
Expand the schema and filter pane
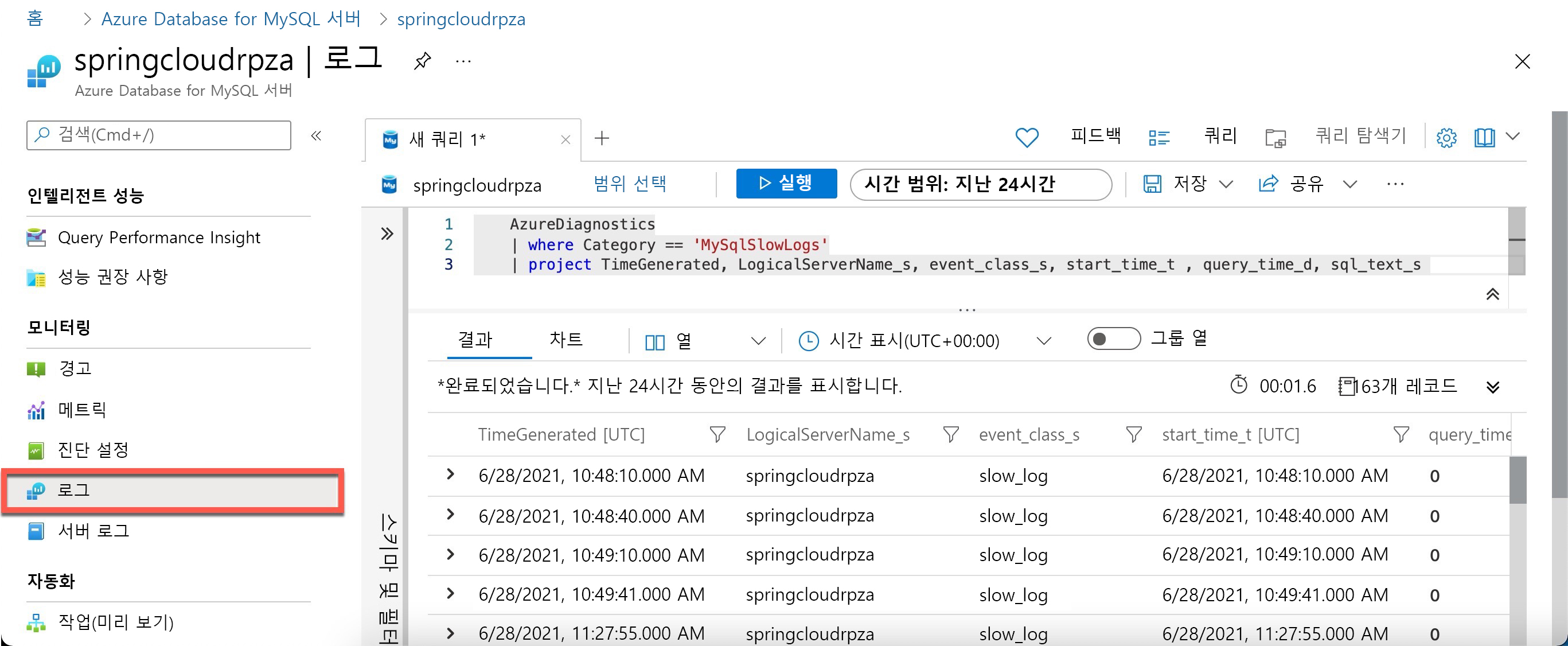click(x=387, y=233)
